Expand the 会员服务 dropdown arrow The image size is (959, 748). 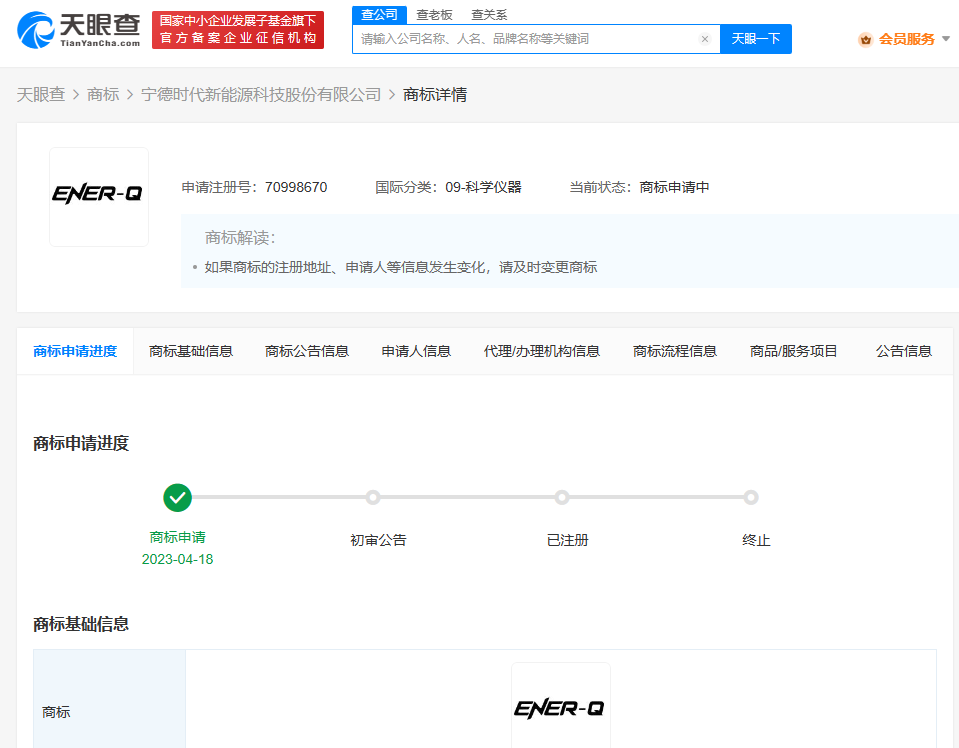click(946, 39)
